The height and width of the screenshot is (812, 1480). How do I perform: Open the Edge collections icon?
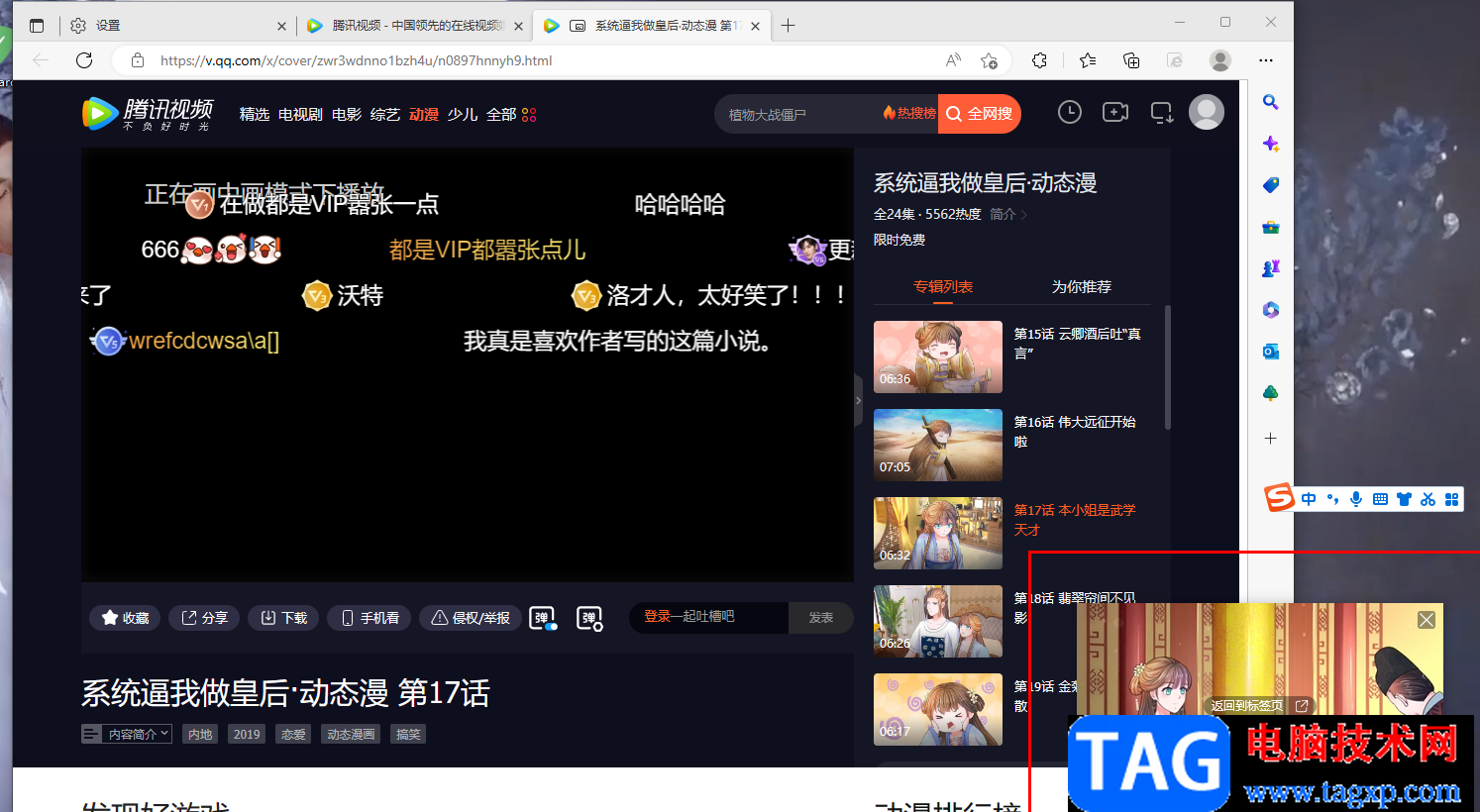(x=1131, y=60)
